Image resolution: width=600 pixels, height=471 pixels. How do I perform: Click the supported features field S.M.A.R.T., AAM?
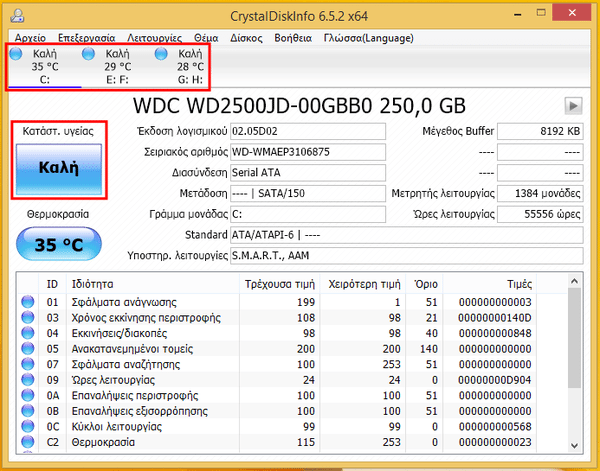(x=407, y=256)
